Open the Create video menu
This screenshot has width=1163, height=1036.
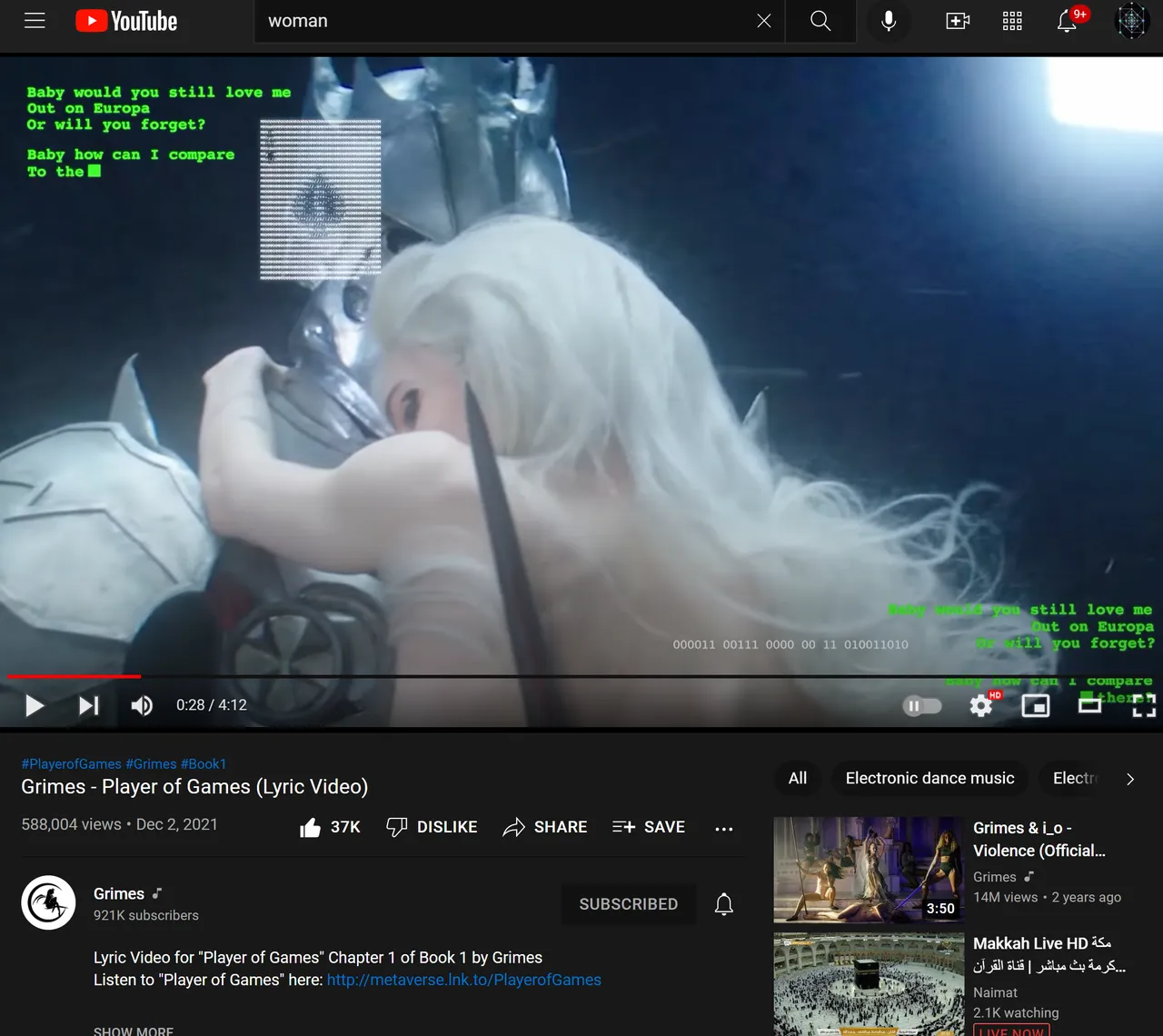958,21
